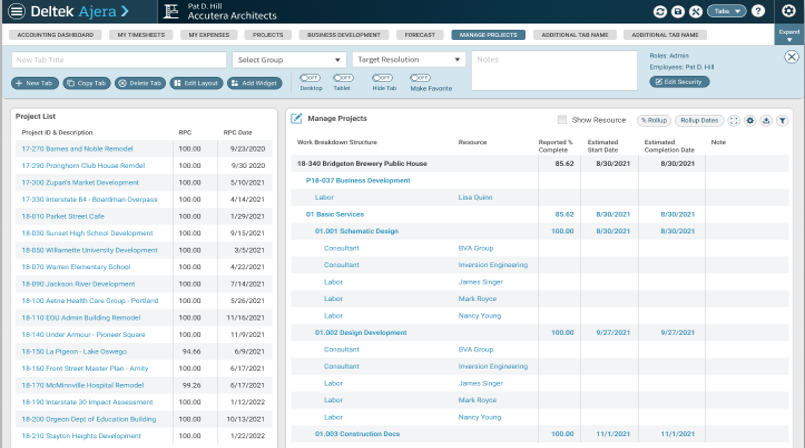Screen dimensions: 805x448
Task: Click fullscreen icon in Manage Projects widget
Action: click(734, 120)
